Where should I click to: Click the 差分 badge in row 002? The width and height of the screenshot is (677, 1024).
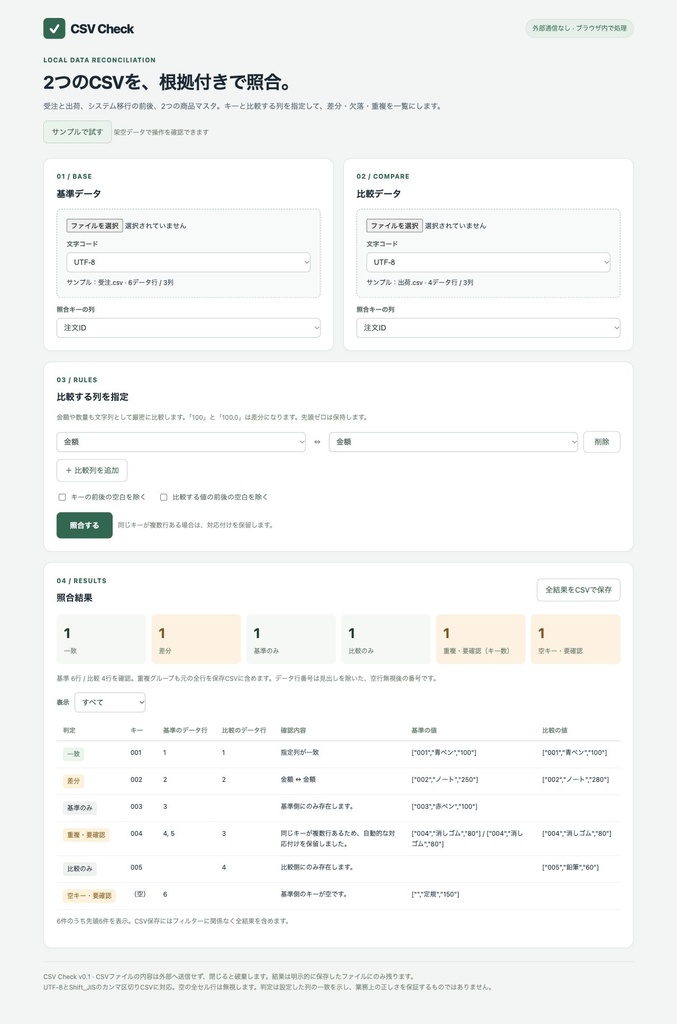click(x=74, y=781)
